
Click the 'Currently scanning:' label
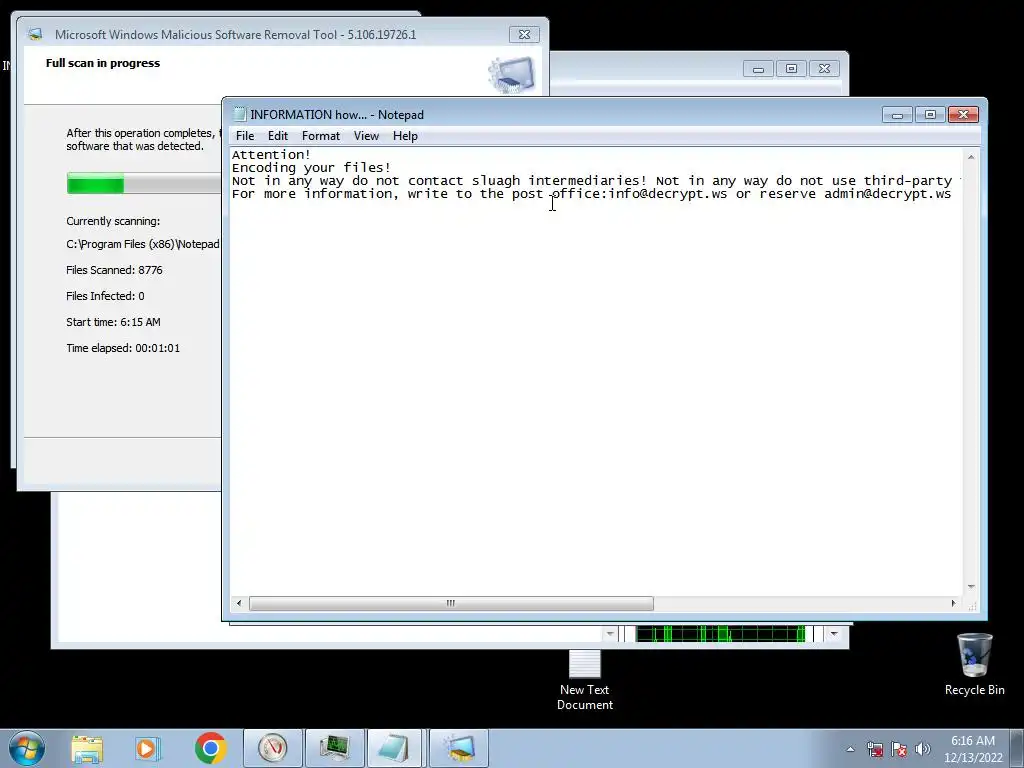[x=113, y=221]
